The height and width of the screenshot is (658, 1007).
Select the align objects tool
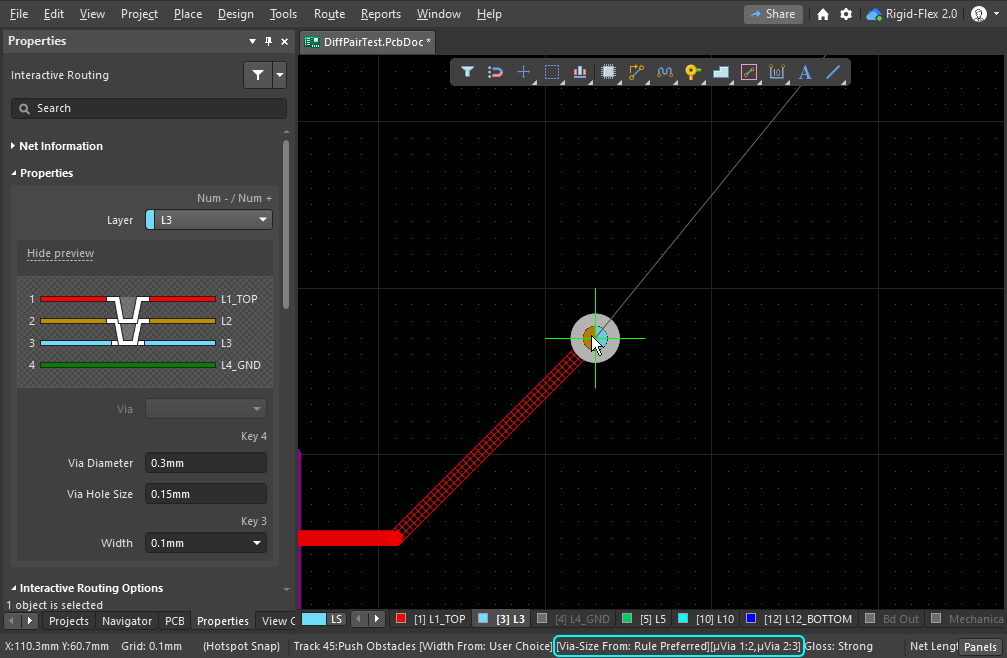(x=579, y=72)
